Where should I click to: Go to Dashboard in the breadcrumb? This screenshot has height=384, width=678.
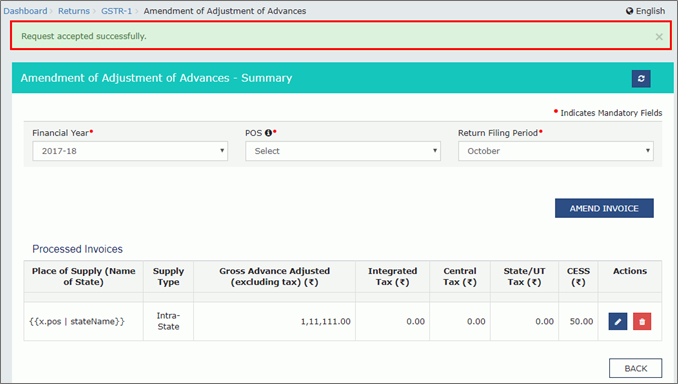tap(25, 11)
